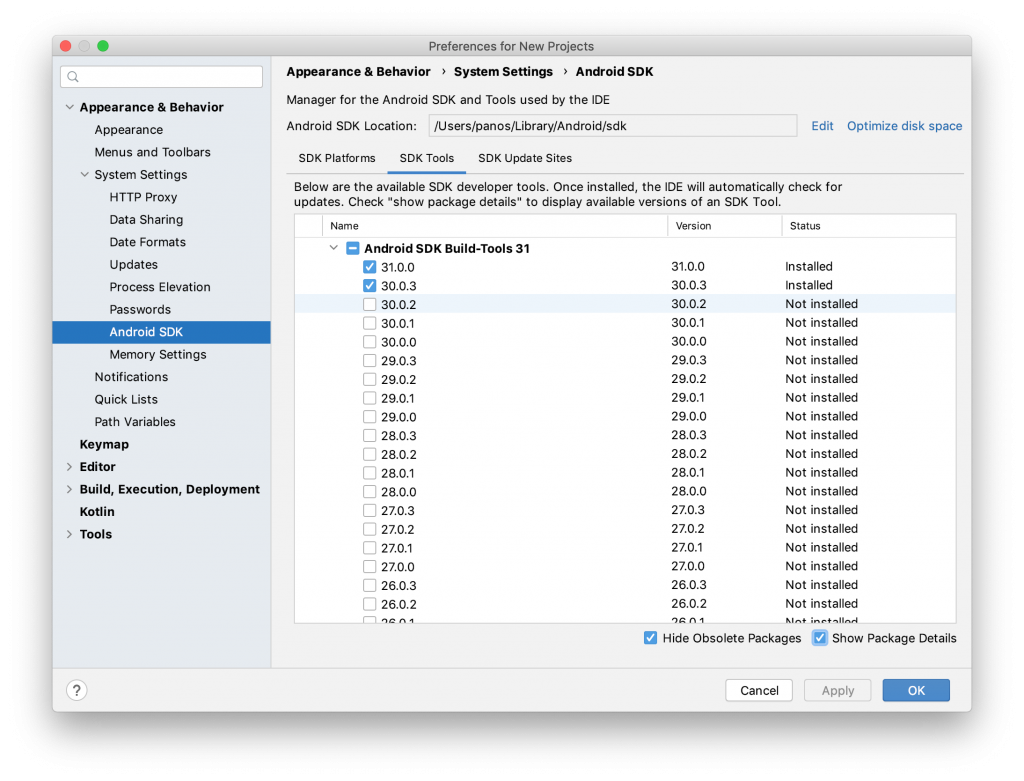
Task: Select Memory Settings in the sidebar
Action: click(158, 354)
